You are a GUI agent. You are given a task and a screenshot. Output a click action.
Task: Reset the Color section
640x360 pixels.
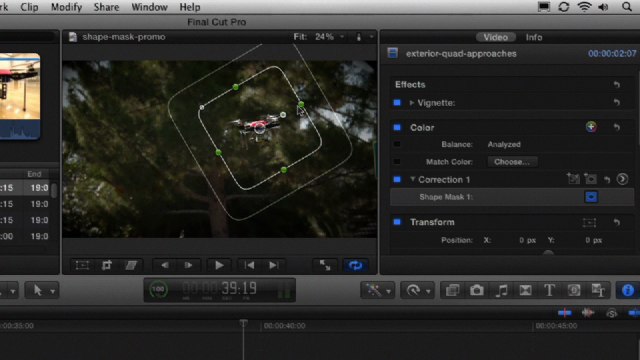[616, 127]
